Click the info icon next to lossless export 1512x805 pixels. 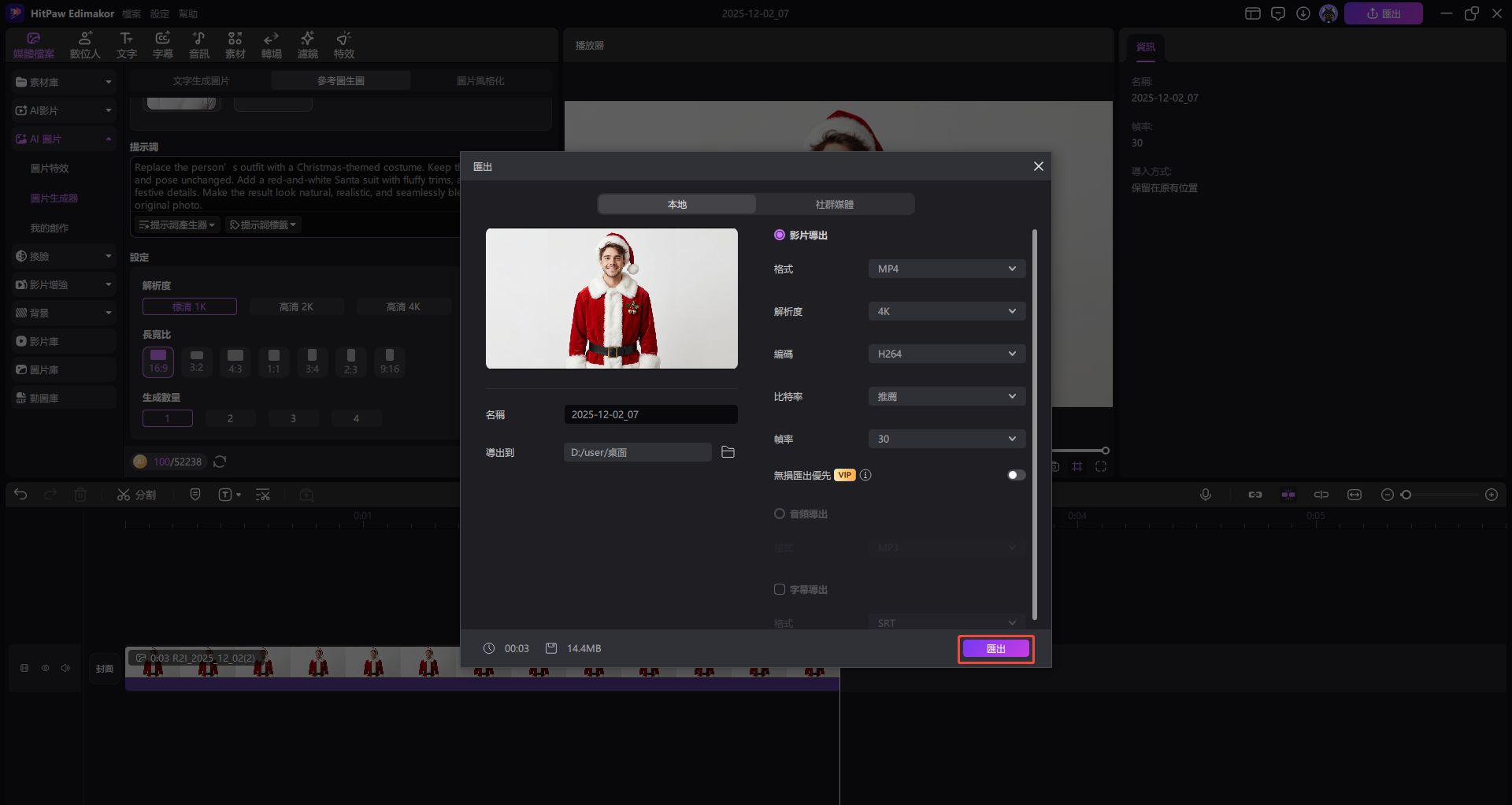pos(865,475)
